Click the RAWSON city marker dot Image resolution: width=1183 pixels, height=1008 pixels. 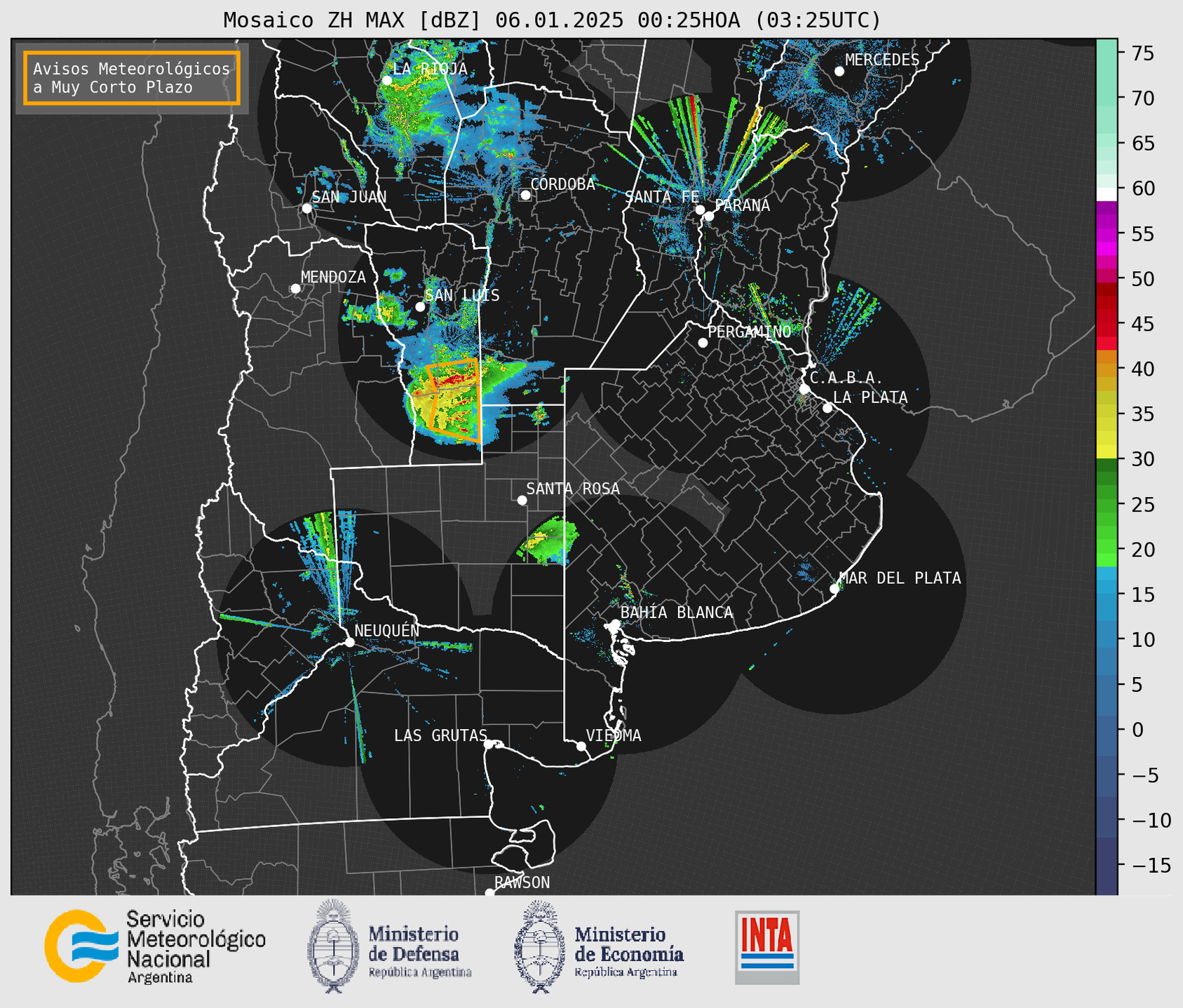point(489,893)
